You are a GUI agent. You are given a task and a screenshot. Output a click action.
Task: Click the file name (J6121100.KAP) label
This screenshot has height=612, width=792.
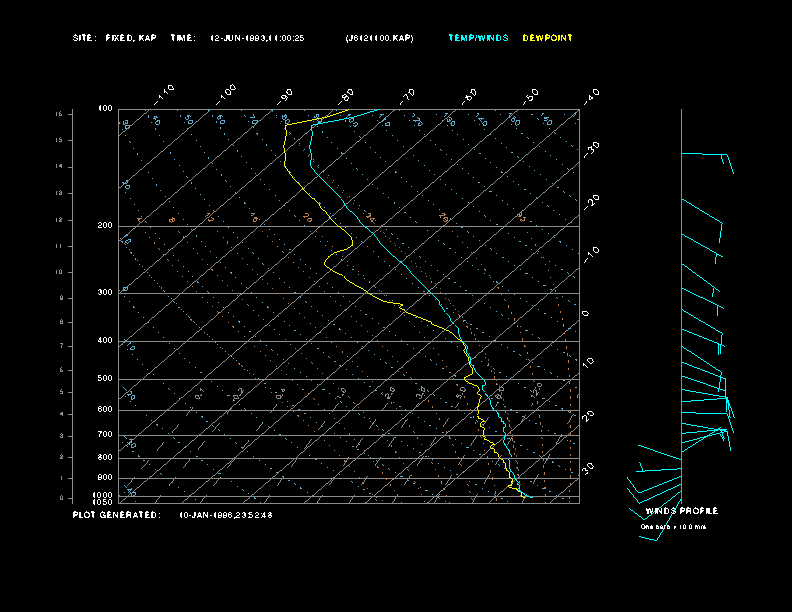click(x=378, y=38)
